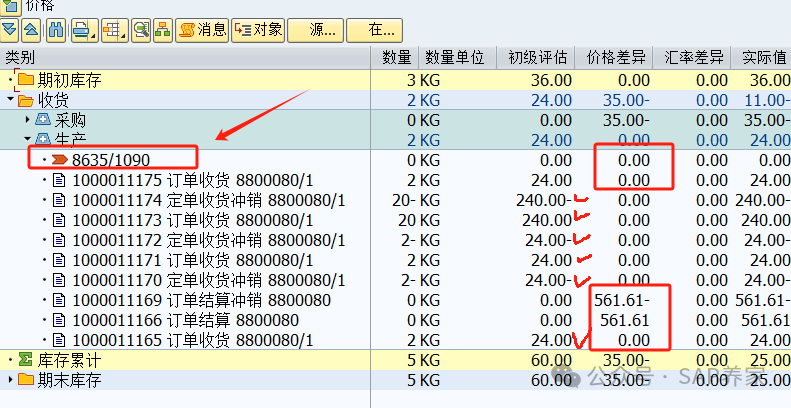The image size is (791, 408).
Task: Click the 35.00- price difference in 采购 row
Action: pos(626,120)
